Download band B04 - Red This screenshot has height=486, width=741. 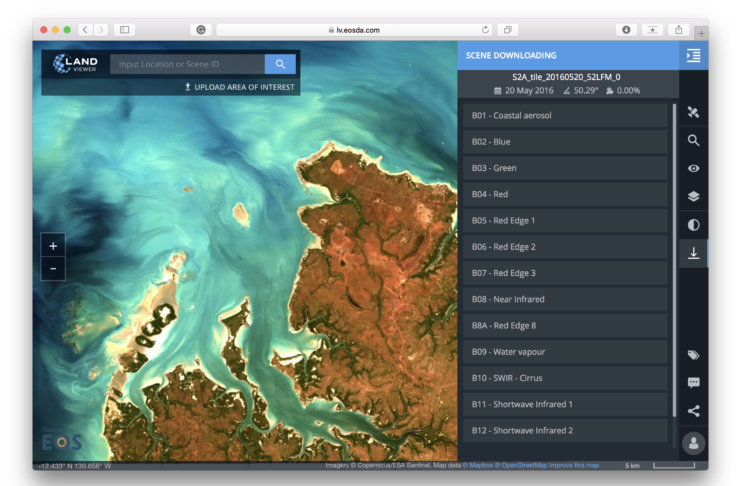[565, 194]
